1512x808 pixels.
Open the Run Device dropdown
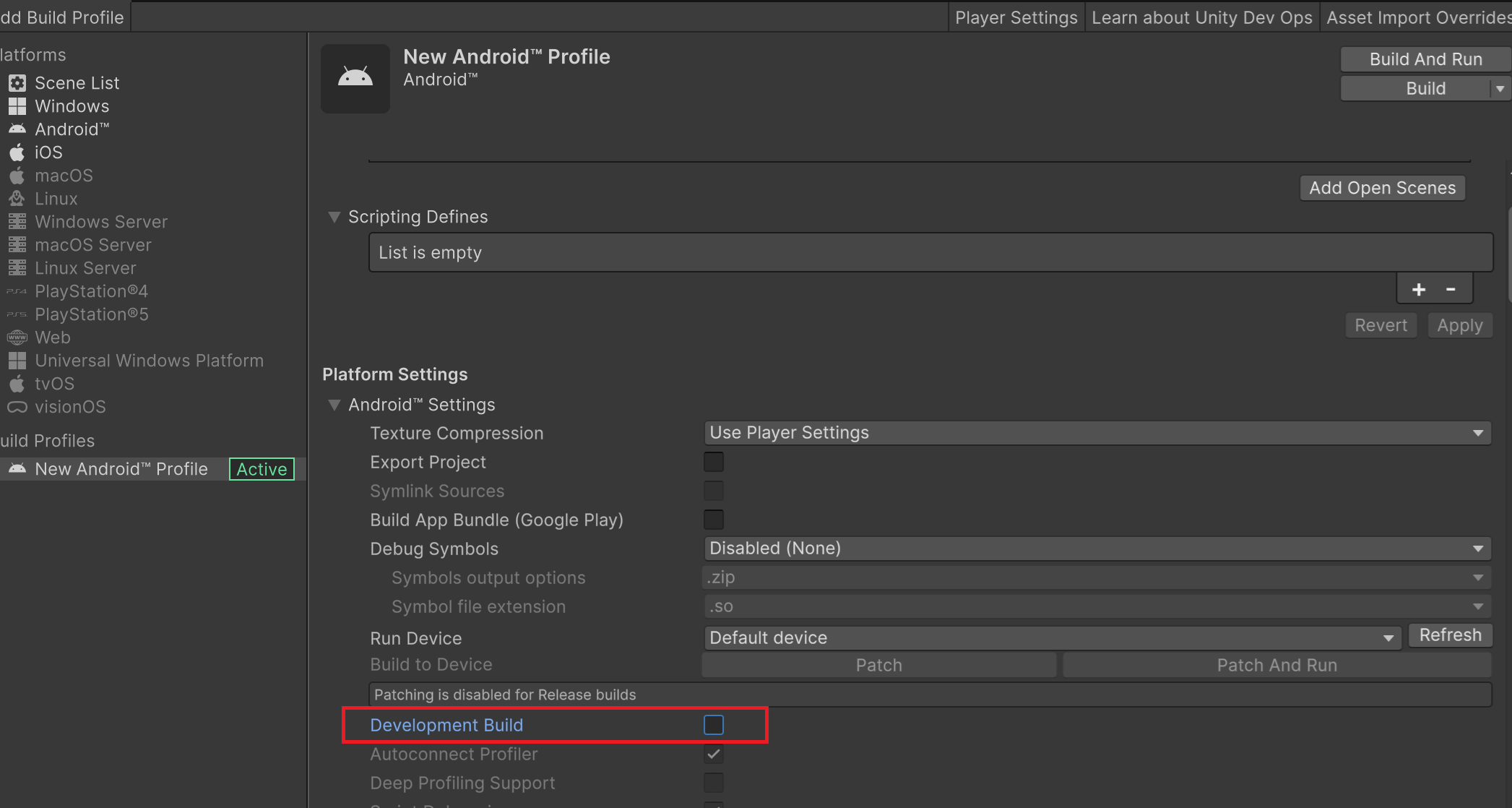[x=1051, y=638]
